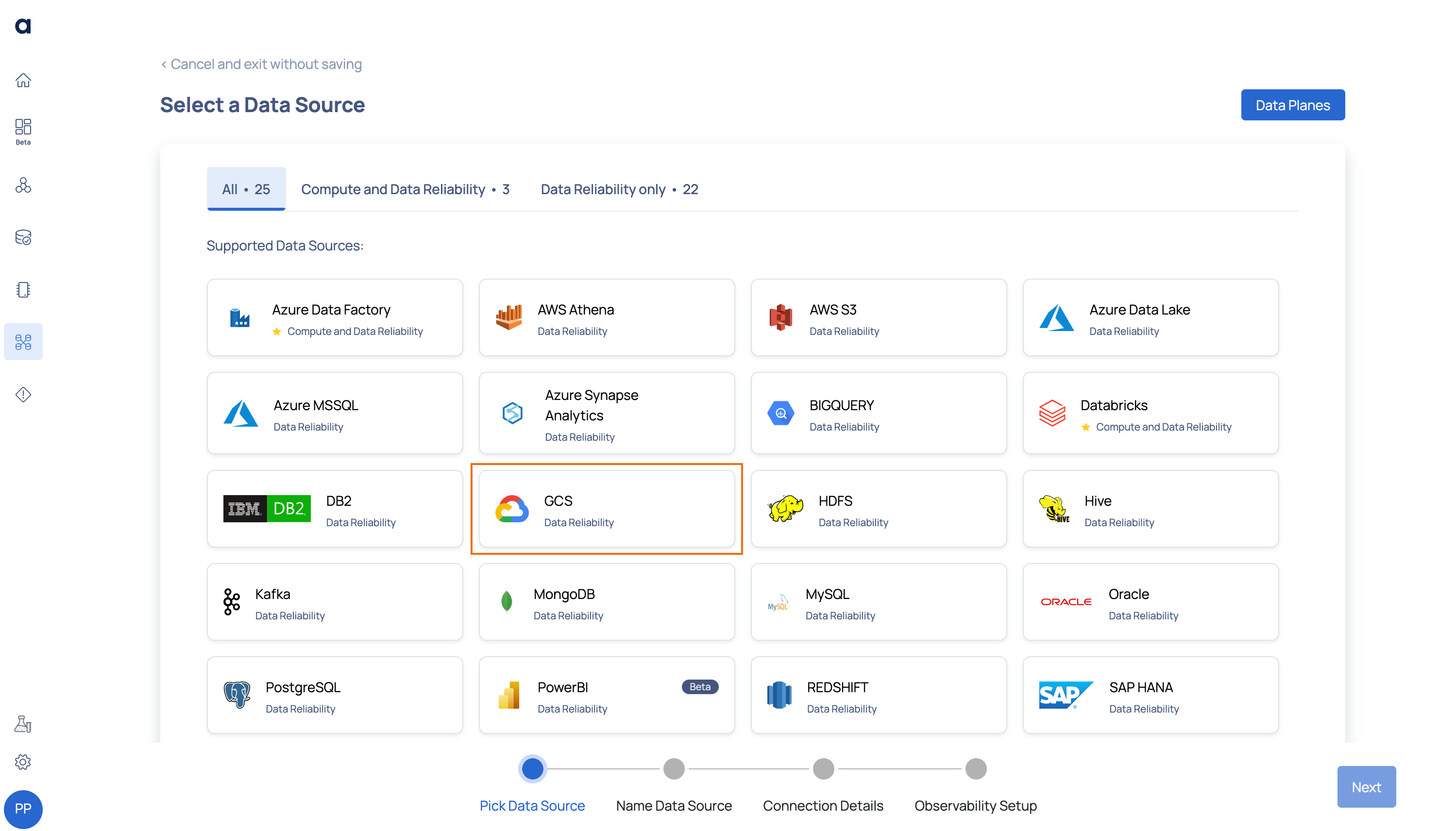Open the settings gear sidebar icon
This screenshot has width=1456, height=831.
coord(23,762)
